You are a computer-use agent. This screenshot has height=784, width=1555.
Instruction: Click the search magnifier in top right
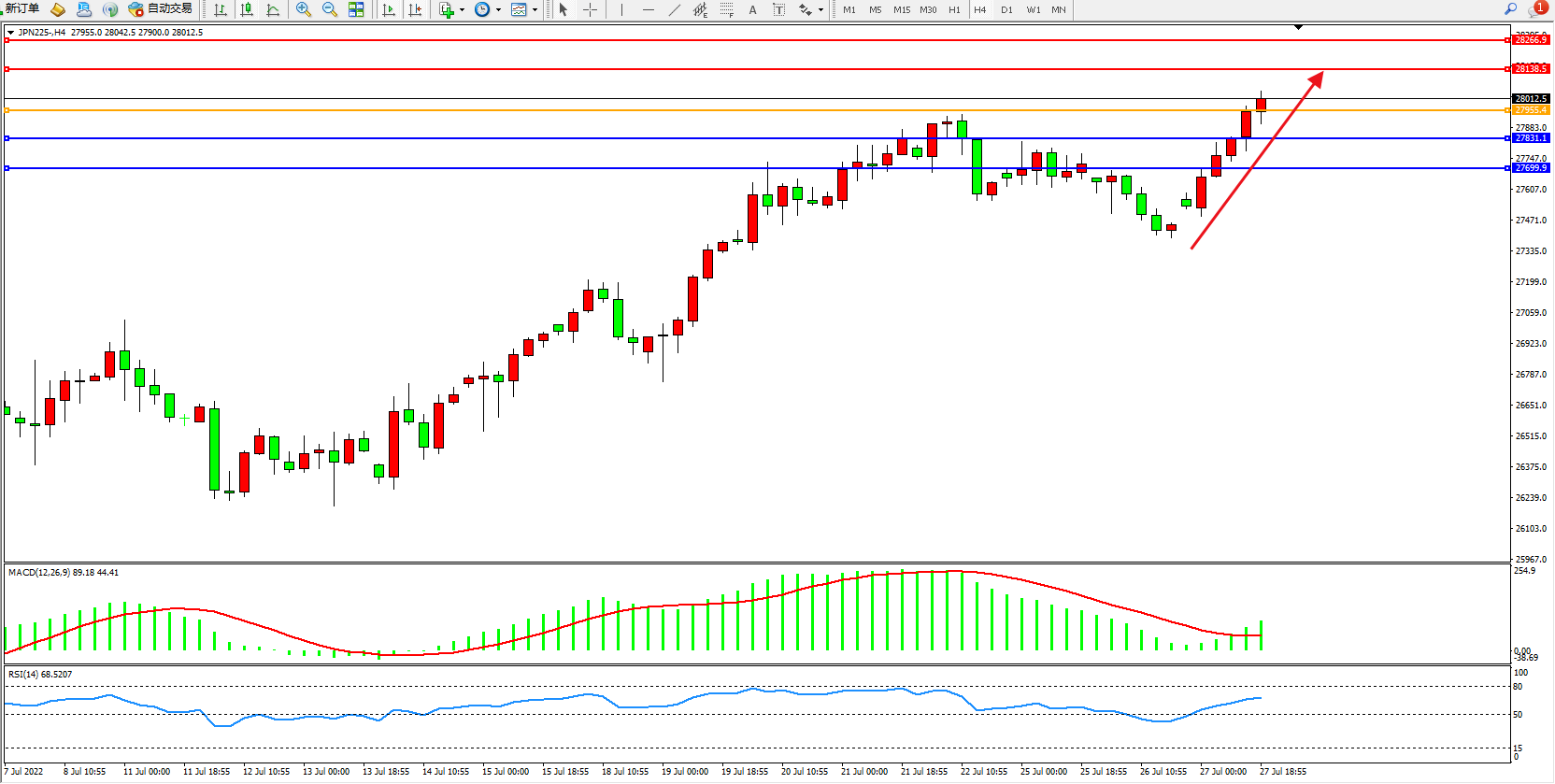point(1510,9)
